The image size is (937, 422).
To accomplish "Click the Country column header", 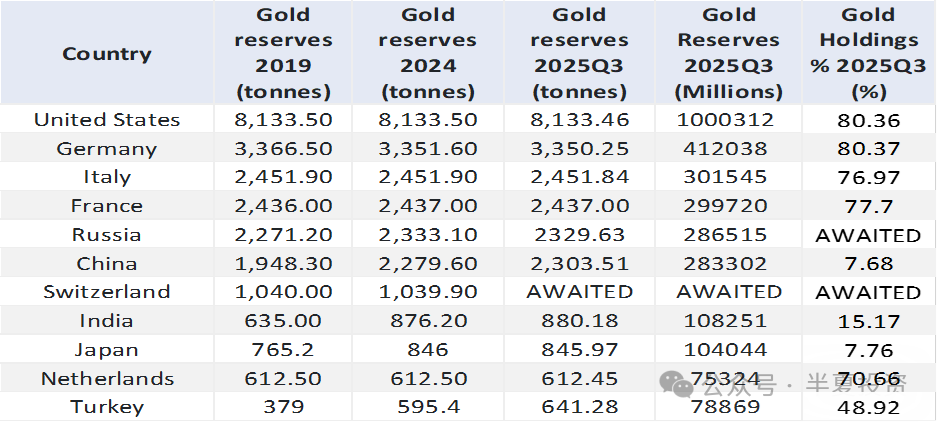I will [107, 54].
